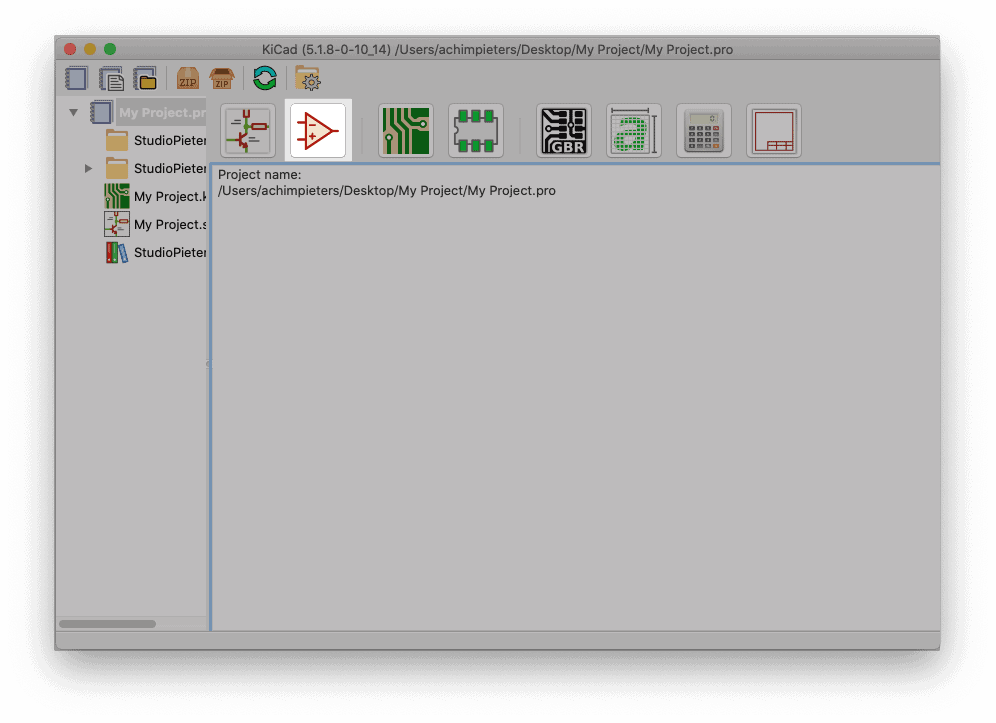Click the project path message text
This screenshot has height=723, width=996.
coord(386,191)
